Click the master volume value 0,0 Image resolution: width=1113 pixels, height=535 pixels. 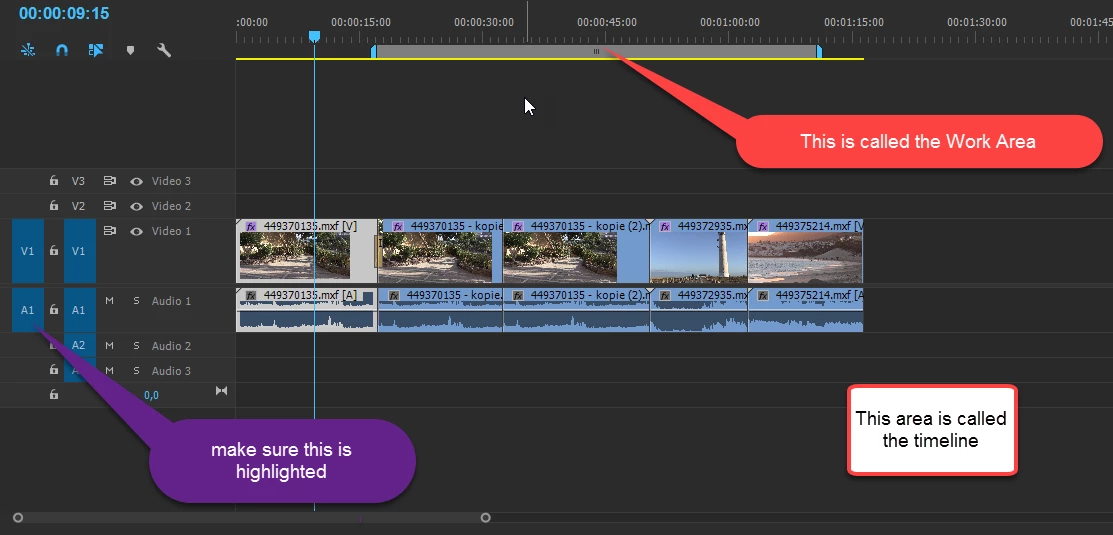tap(151, 395)
